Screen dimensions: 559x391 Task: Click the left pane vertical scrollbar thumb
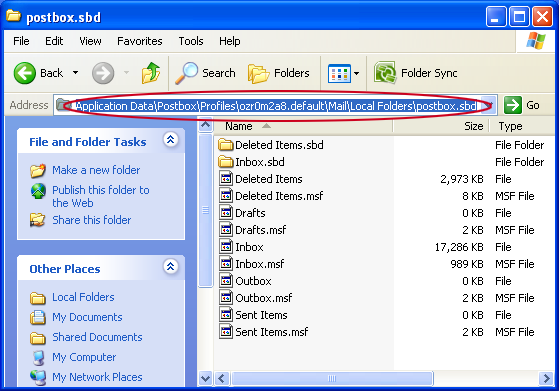(205, 210)
